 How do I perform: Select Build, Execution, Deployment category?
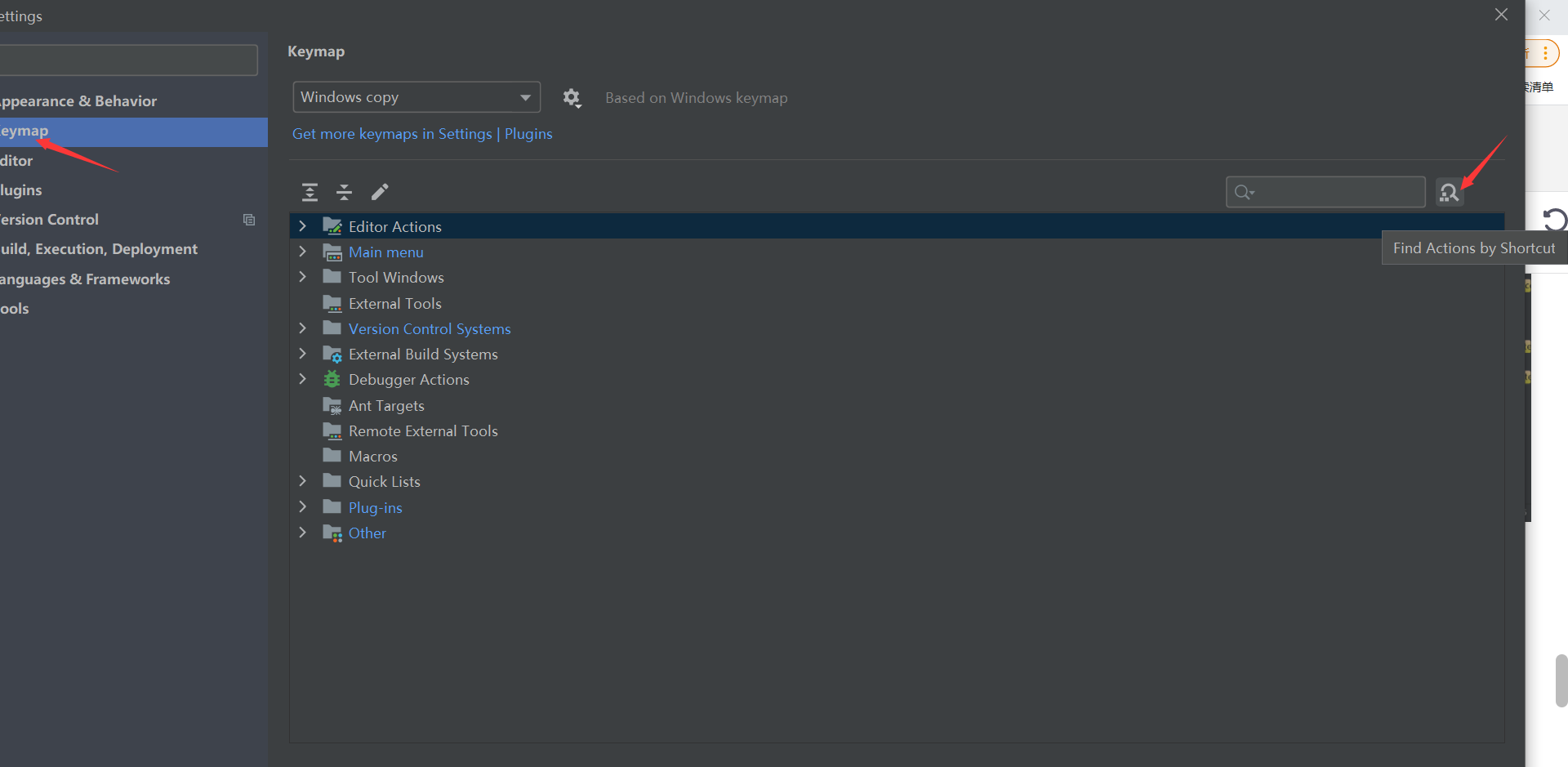pos(134,249)
